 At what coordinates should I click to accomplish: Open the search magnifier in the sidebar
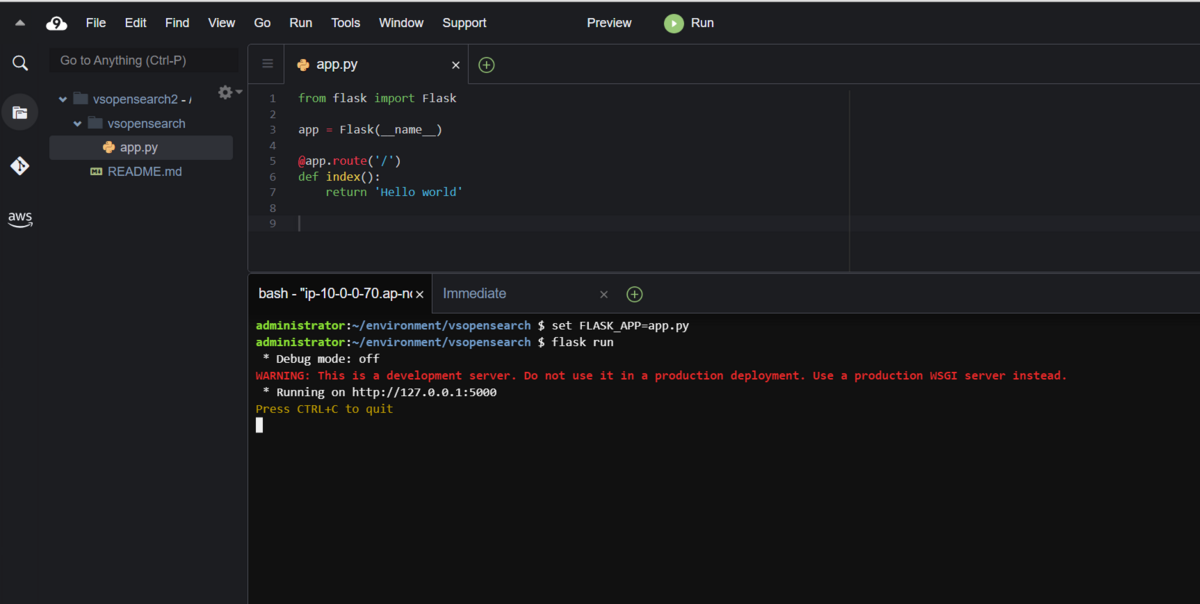click(x=20, y=63)
